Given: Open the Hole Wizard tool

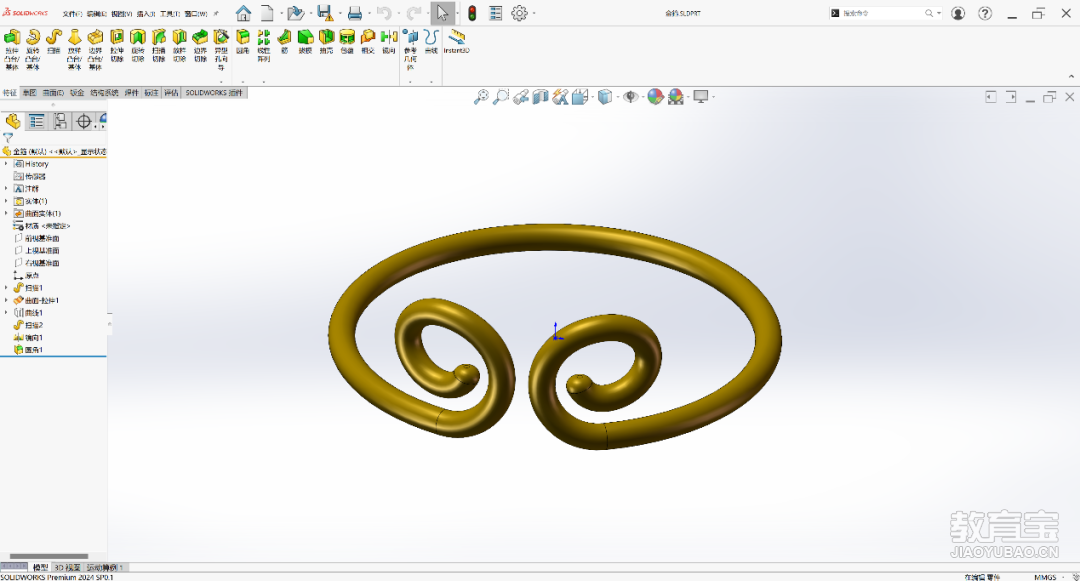Looking at the screenshot, I should coord(221,49).
